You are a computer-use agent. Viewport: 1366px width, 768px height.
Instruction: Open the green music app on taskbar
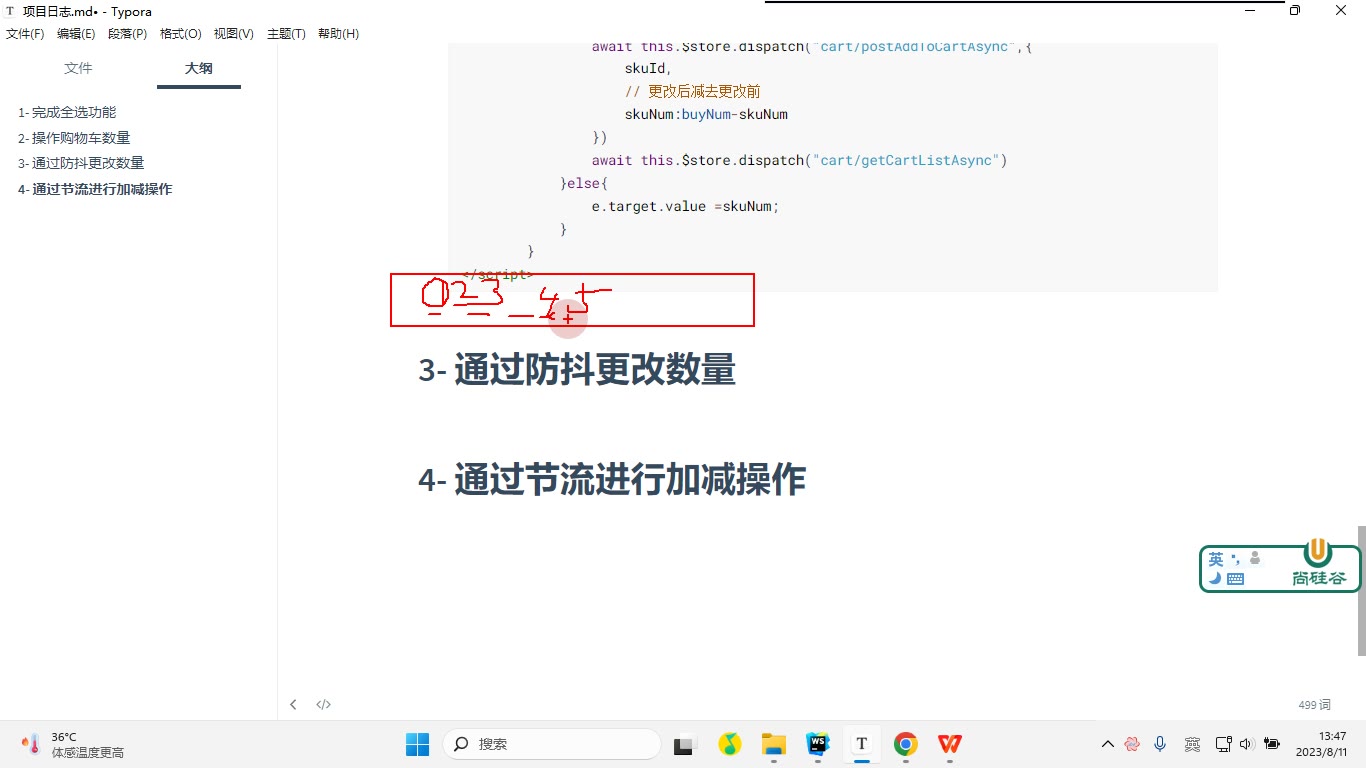729,744
